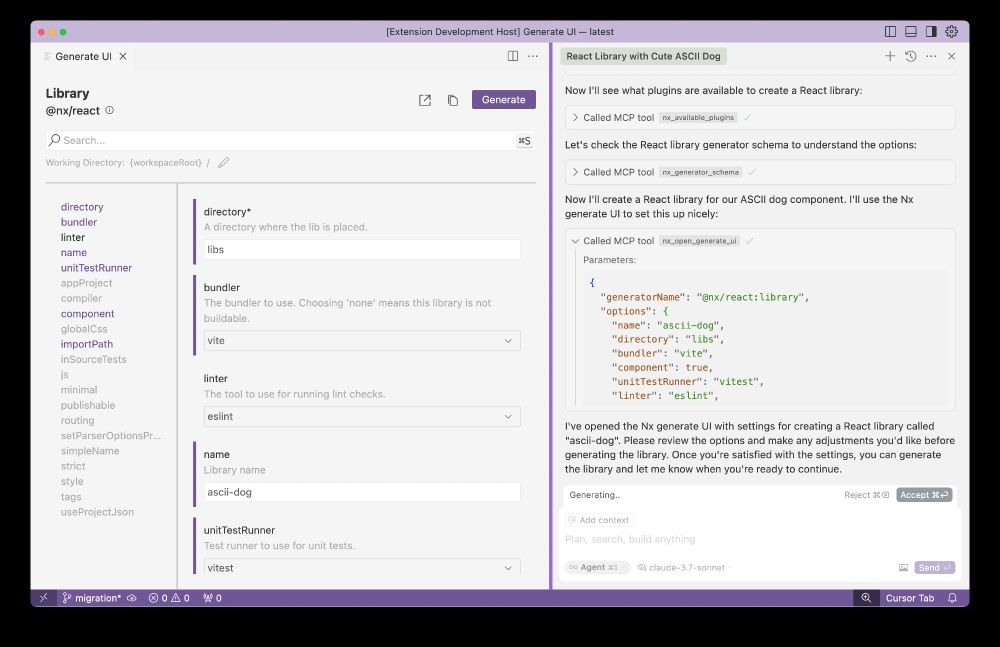
Task: Open Cursor Tab status bar item
Action: click(909, 598)
